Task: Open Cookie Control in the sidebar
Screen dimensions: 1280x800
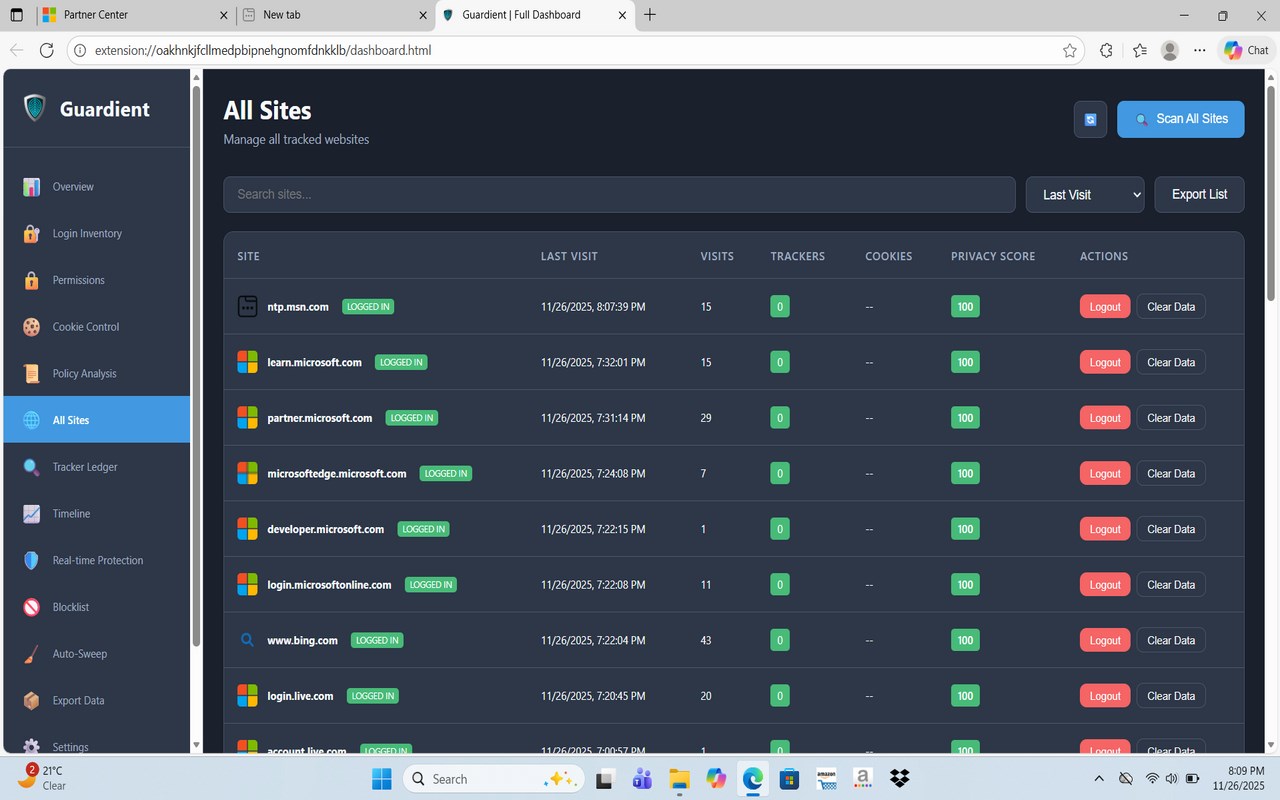Action: tap(97, 327)
